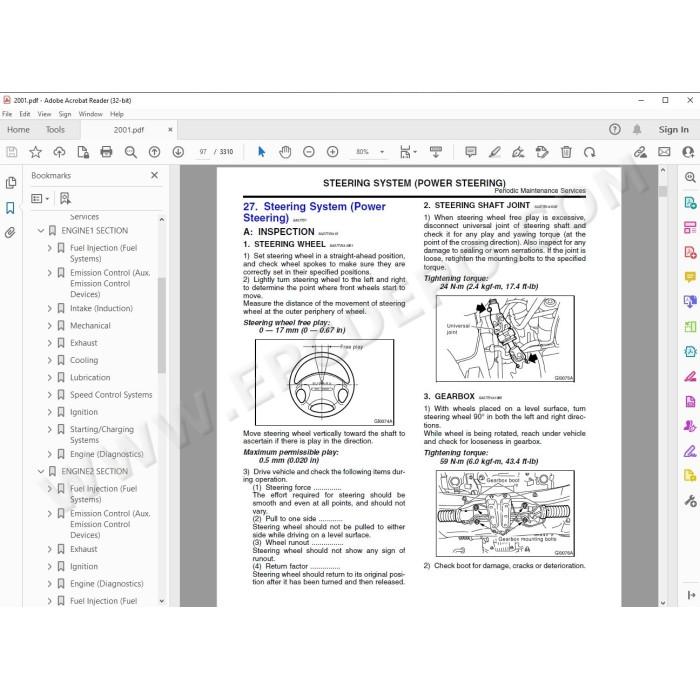700x700 pixels.
Task: Open the Lubrication bookmark
Action: [90, 378]
